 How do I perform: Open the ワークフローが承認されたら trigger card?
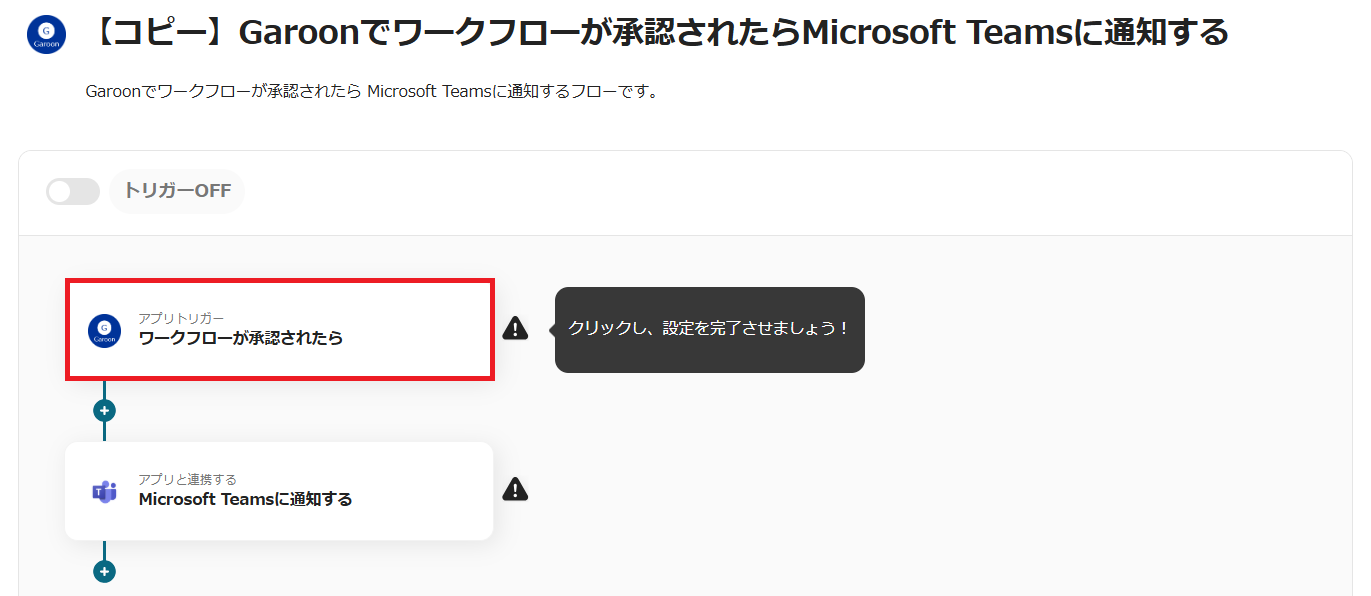280,330
